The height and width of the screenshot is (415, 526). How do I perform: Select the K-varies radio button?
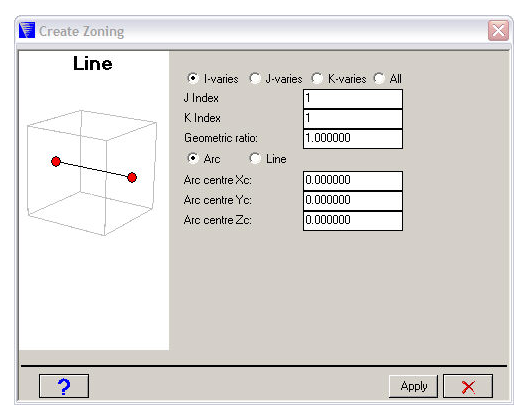[x=317, y=78]
